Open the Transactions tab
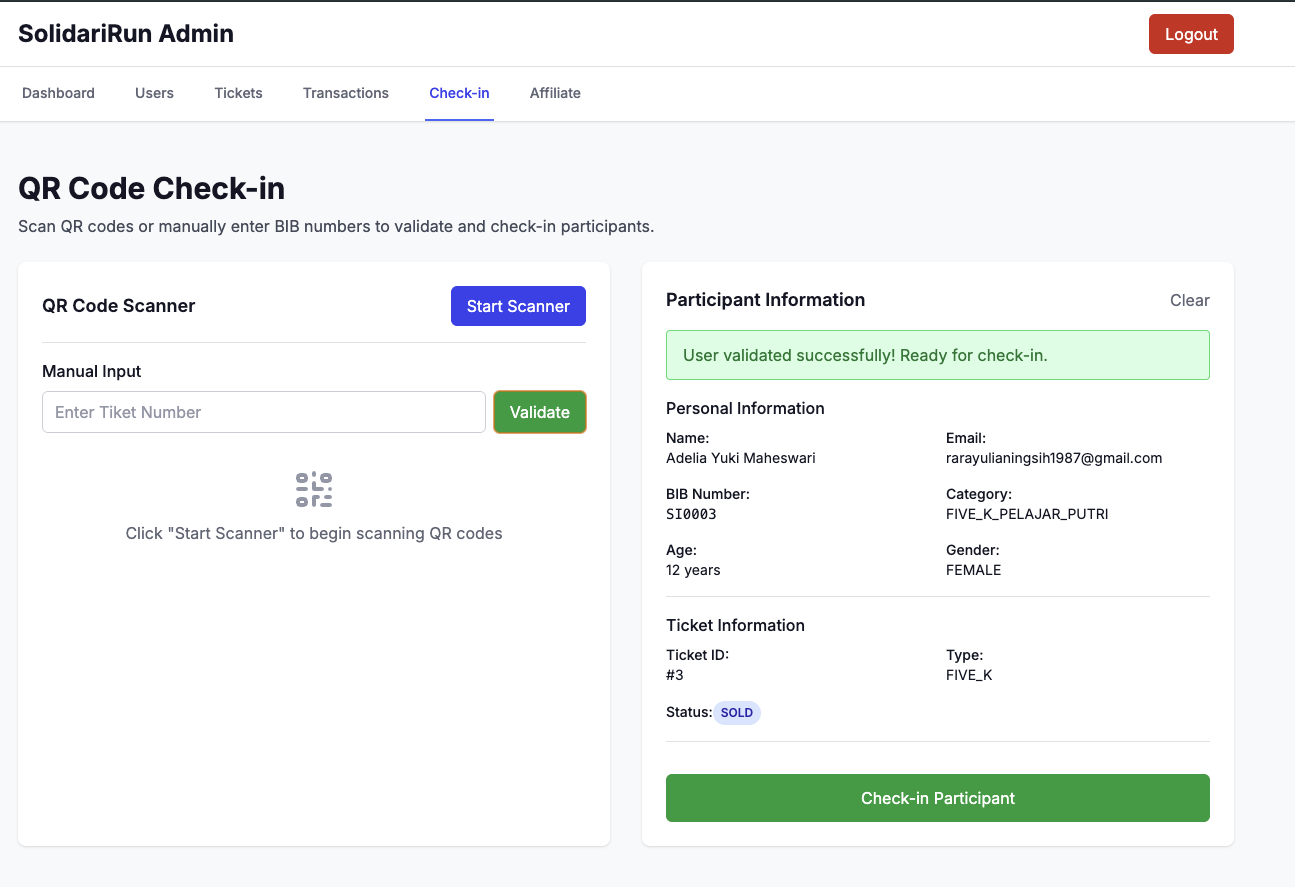 pos(346,93)
